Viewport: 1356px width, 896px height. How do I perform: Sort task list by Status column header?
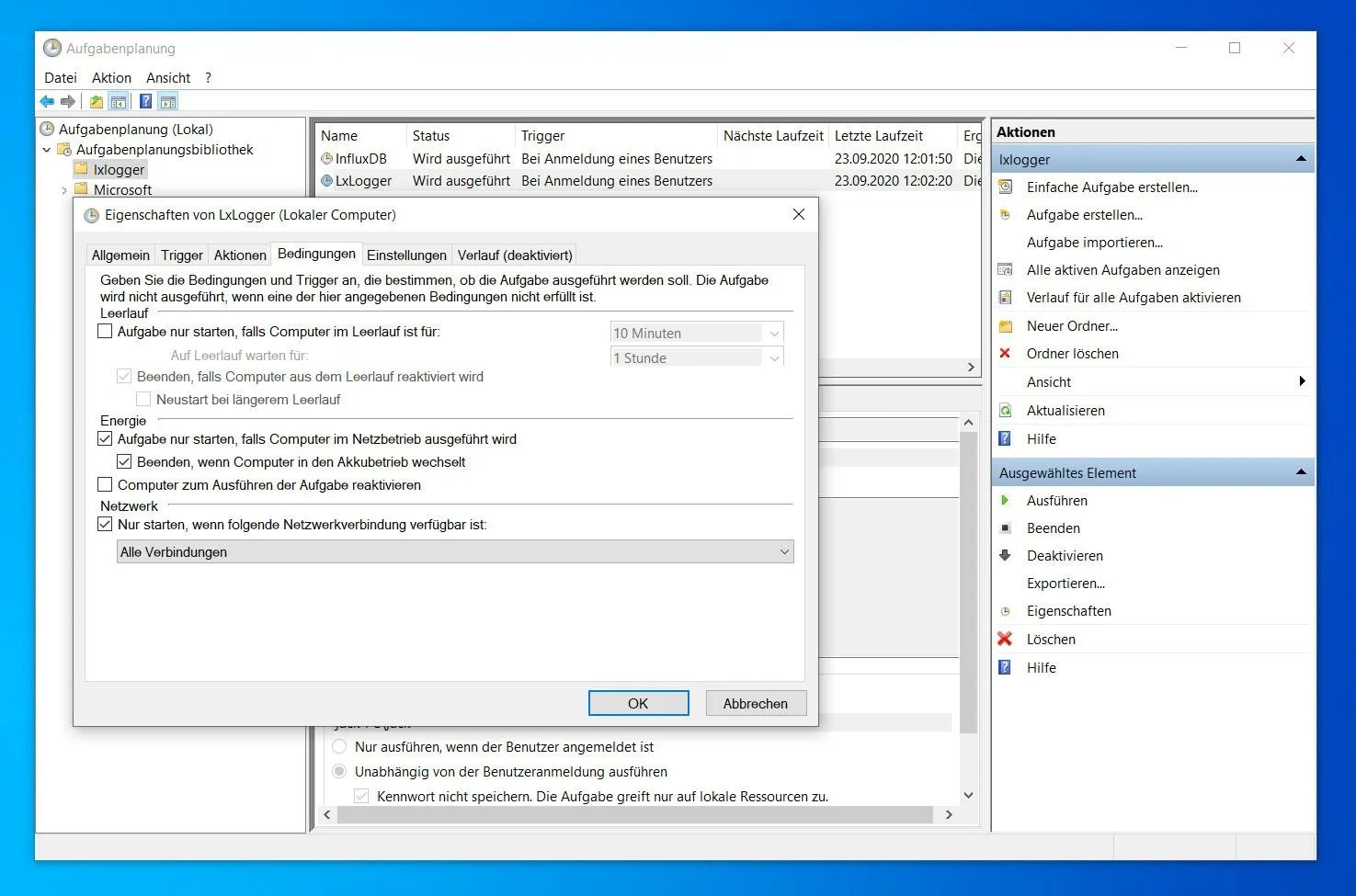(x=461, y=136)
